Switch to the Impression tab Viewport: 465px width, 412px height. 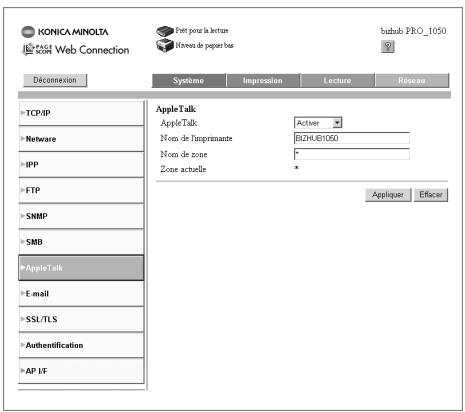[x=263, y=81]
